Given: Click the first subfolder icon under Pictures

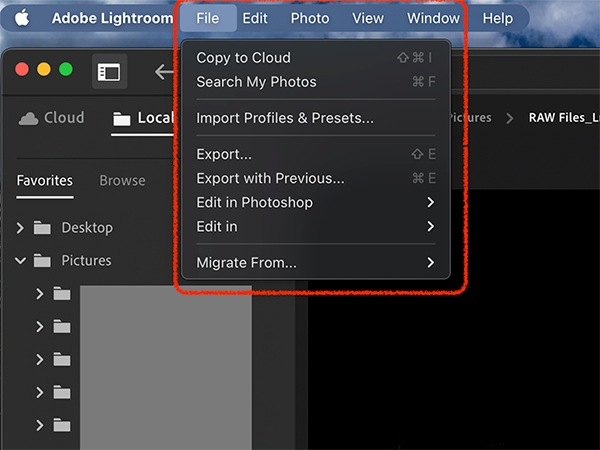Looking at the screenshot, I should click(x=62, y=294).
